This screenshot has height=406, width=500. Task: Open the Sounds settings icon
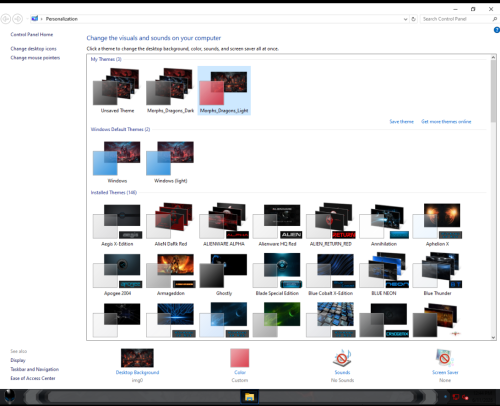tap(342, 358)
